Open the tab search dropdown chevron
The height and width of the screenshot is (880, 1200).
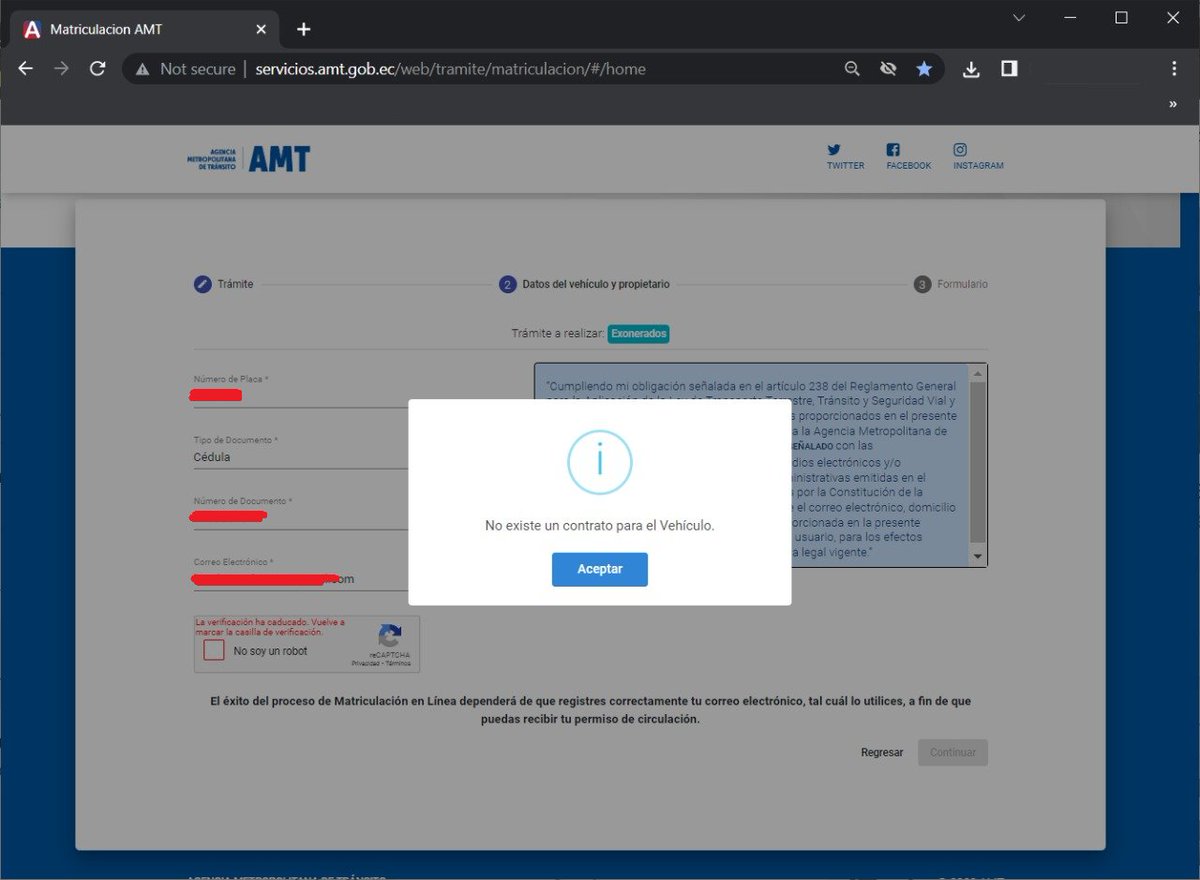coord(1019,18)
